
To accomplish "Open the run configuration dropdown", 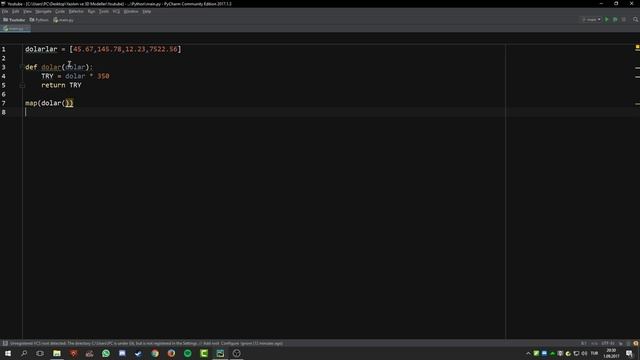I will 591,20.
